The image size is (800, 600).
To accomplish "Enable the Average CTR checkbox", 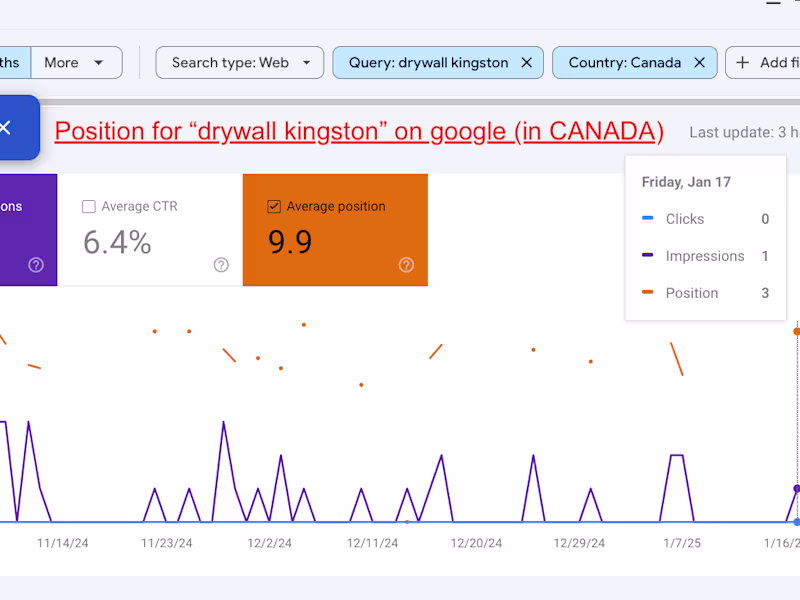I will [x=89, y=207].
